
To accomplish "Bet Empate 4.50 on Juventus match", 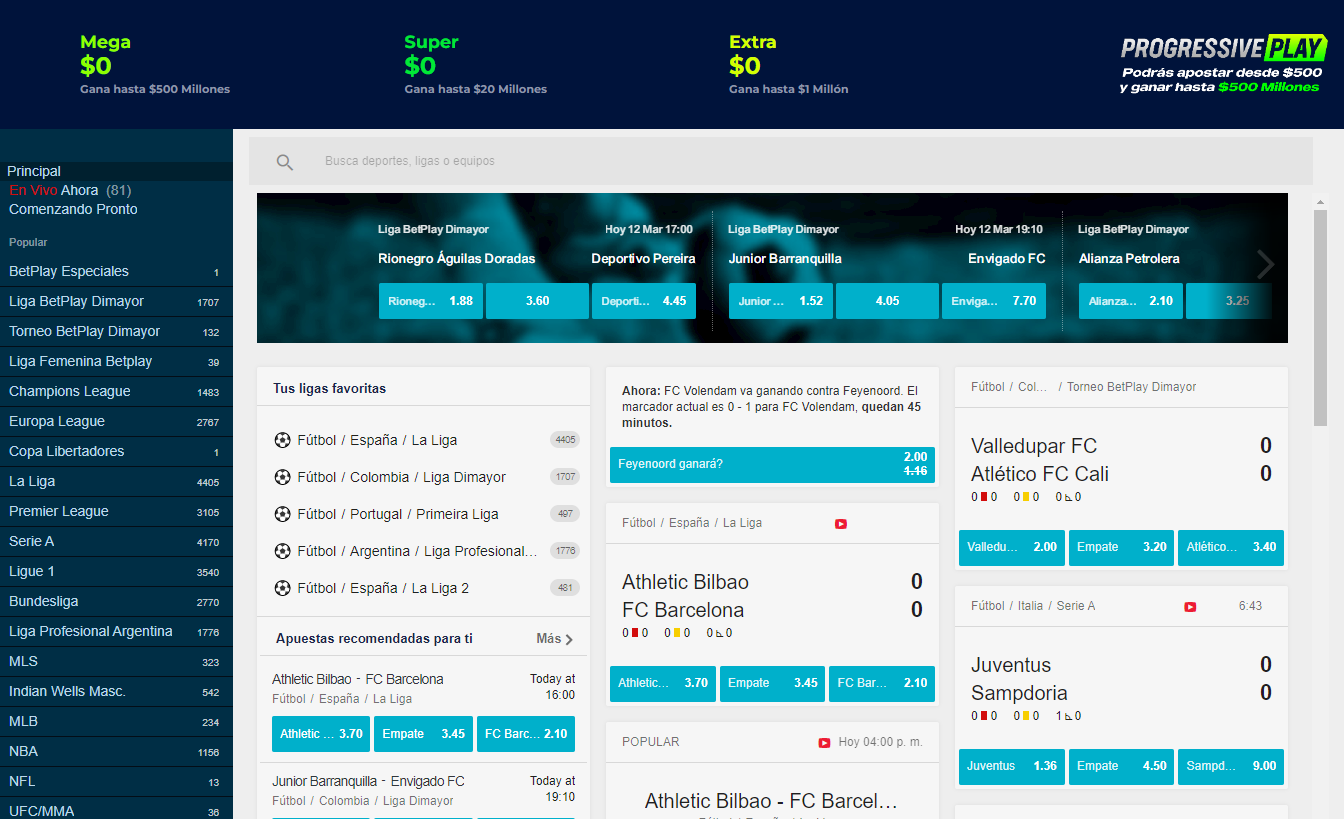I will pos(1121,767).
